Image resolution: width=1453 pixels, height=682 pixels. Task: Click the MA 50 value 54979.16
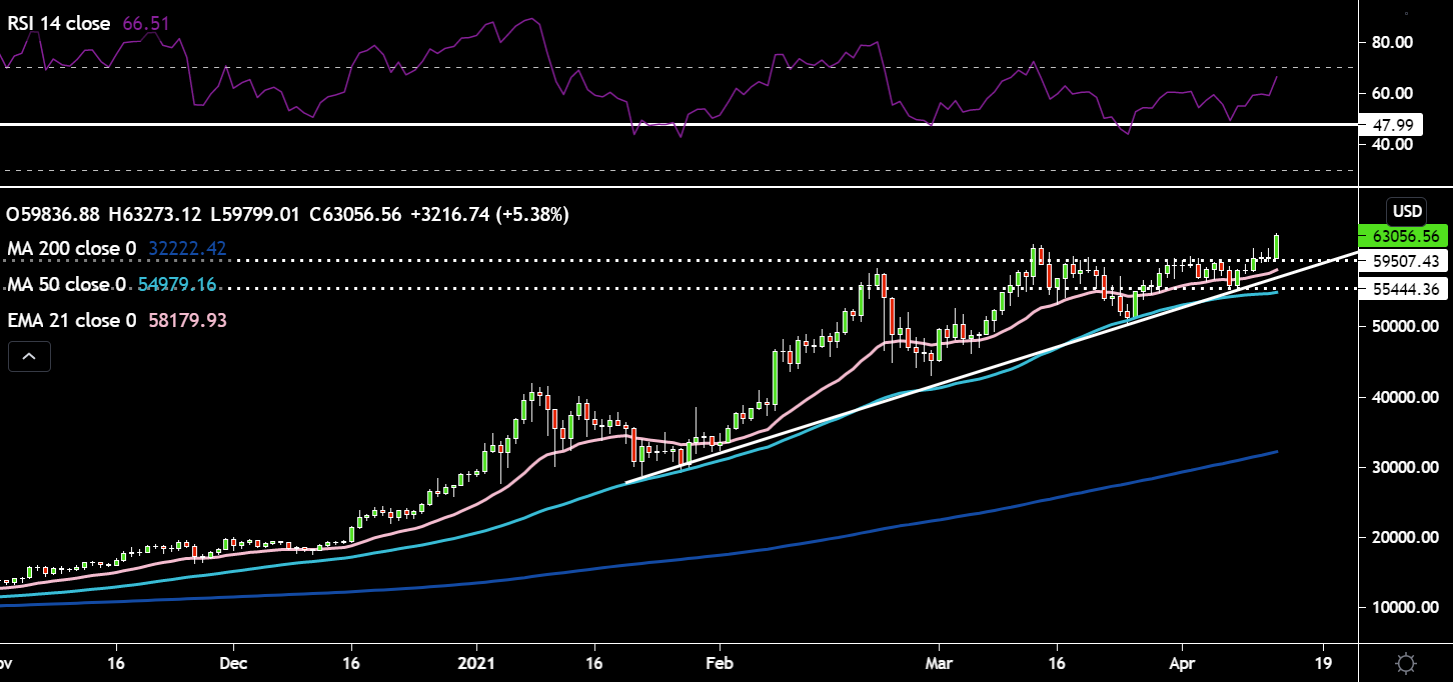coord(178,285)
